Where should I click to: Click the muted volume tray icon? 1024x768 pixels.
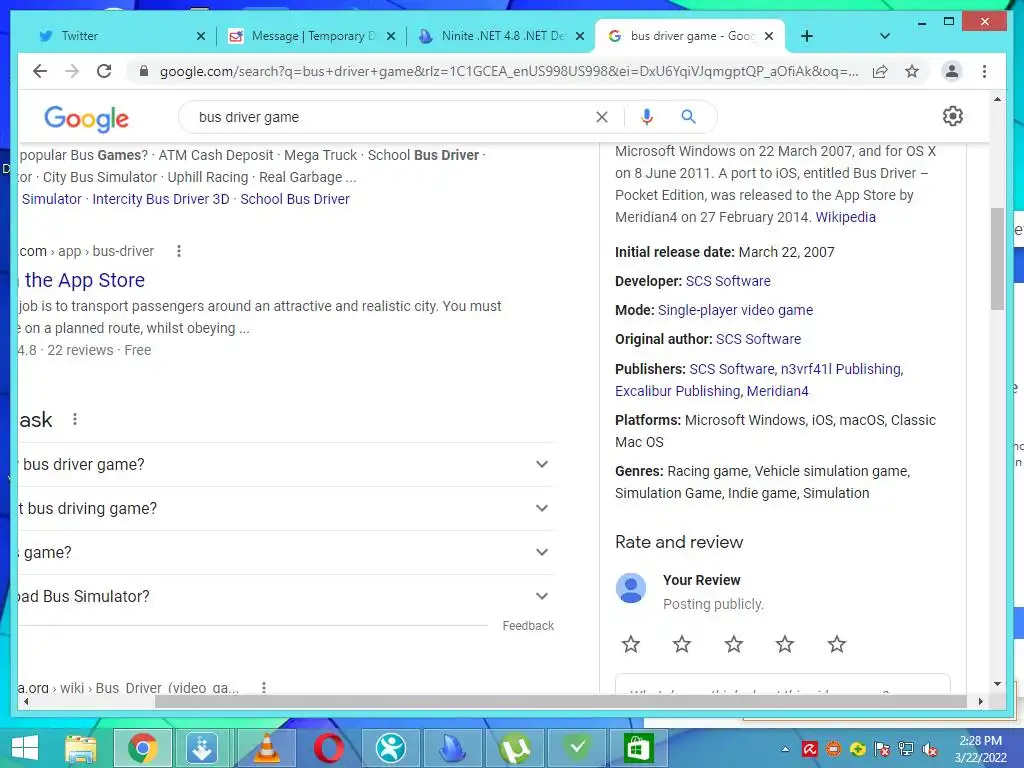(929, 749)
